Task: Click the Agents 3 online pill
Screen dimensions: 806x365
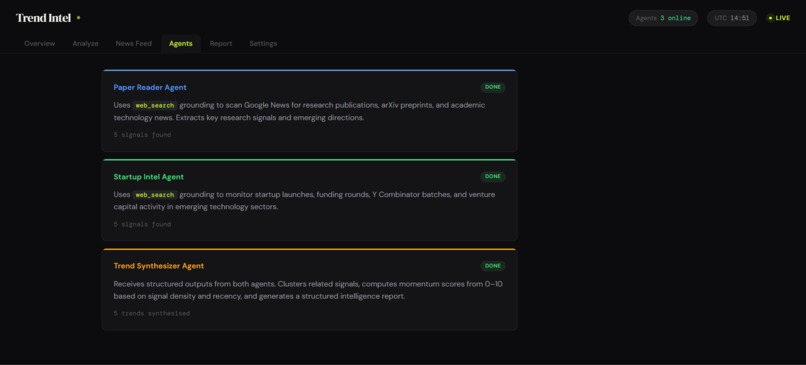Action: 663,18
